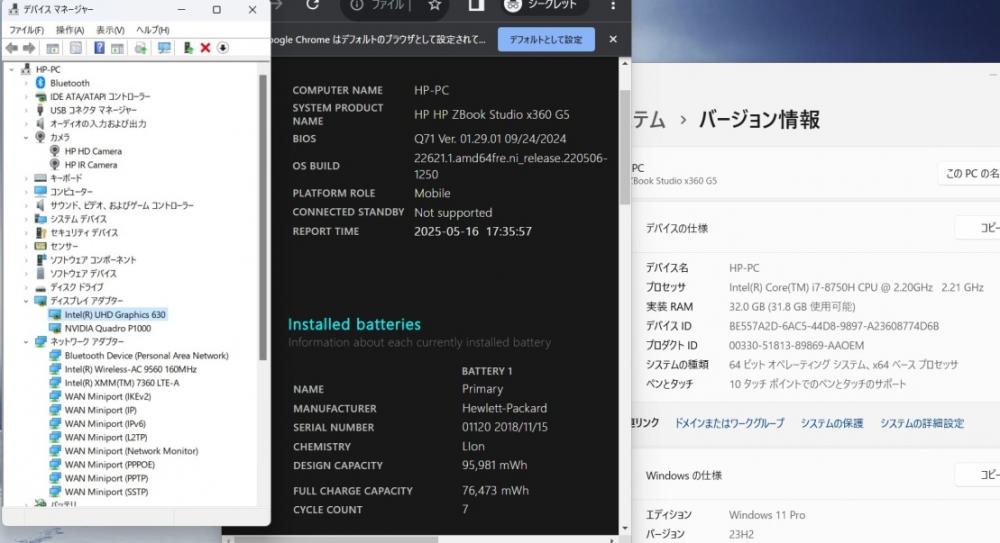1000x543 pixels.
Task: Click the blue Help question mark icon
Action: (99, 48)
